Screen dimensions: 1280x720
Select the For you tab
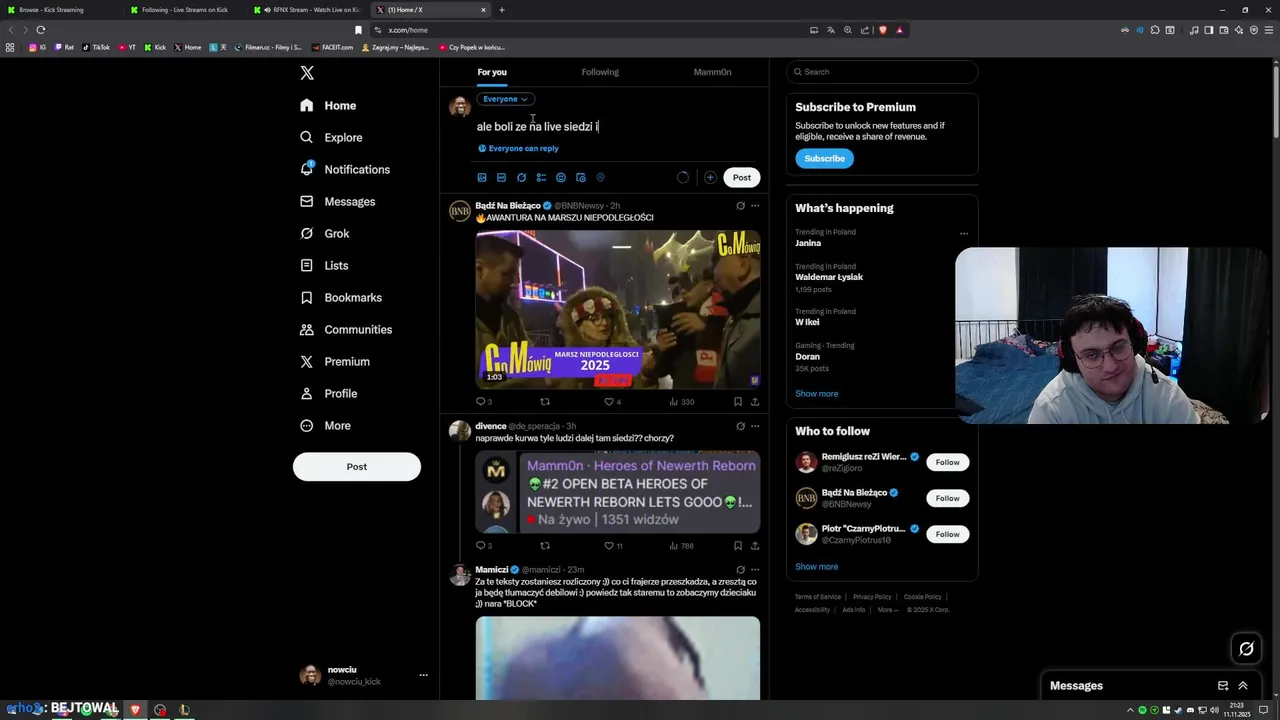[x=492, y=72]
